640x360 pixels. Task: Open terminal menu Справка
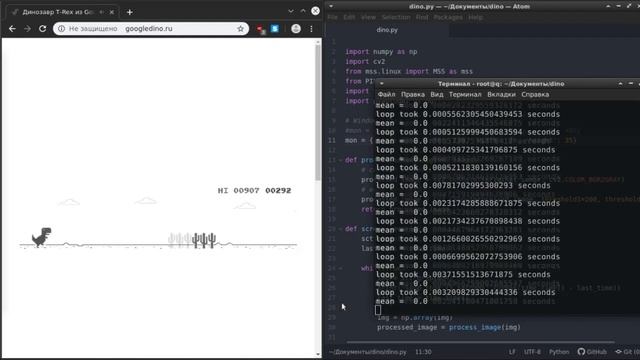[x=535, y=94]
